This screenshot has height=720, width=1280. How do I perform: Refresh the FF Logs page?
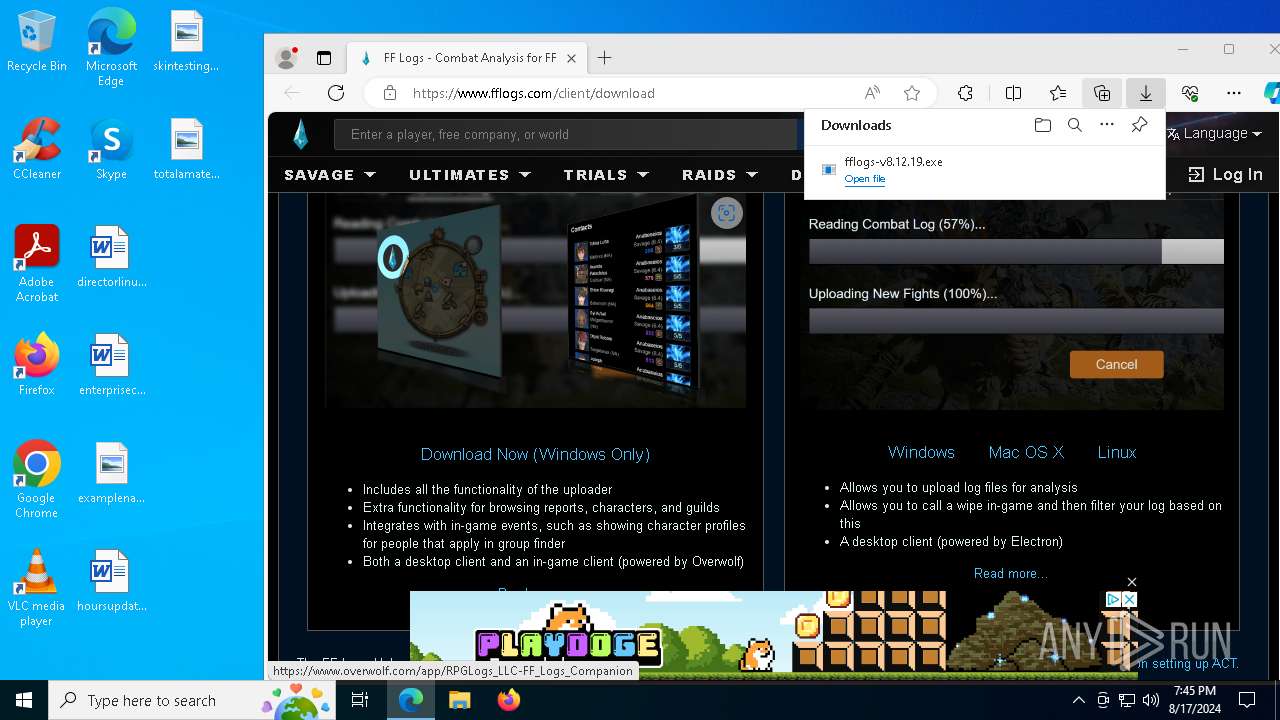[336, 93]
